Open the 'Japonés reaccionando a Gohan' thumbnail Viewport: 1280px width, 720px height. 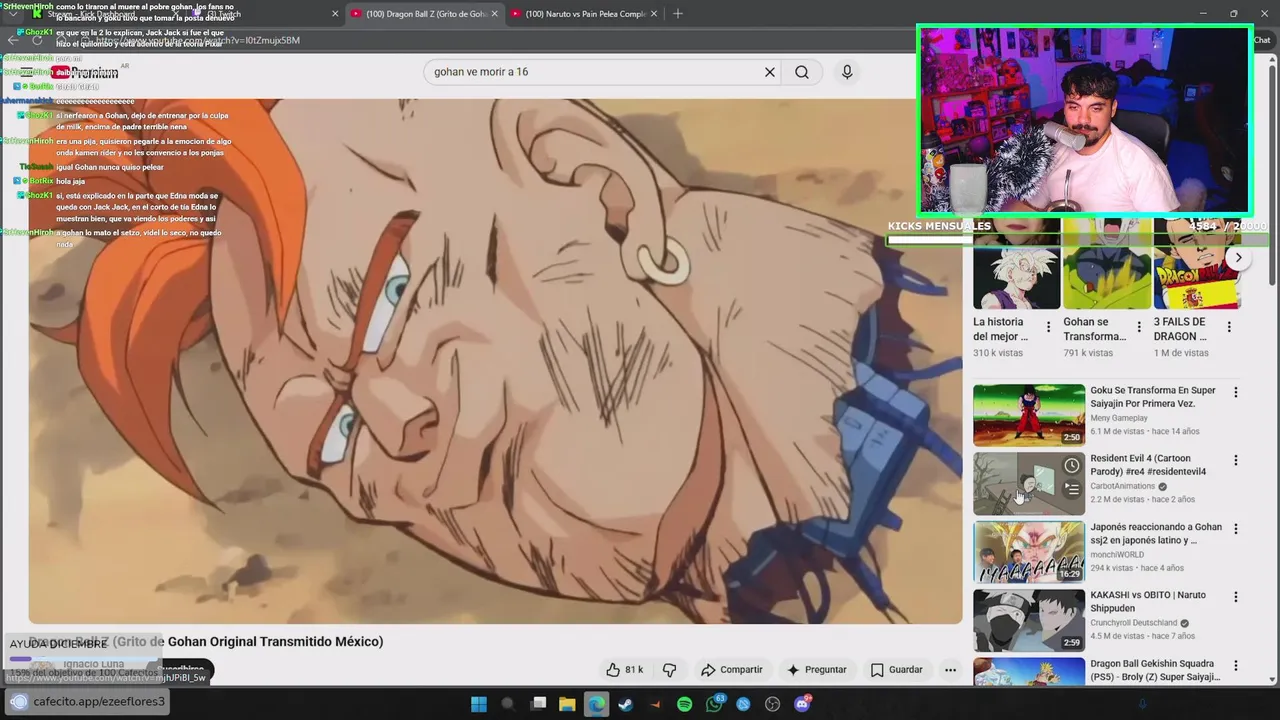point(1029,552)
